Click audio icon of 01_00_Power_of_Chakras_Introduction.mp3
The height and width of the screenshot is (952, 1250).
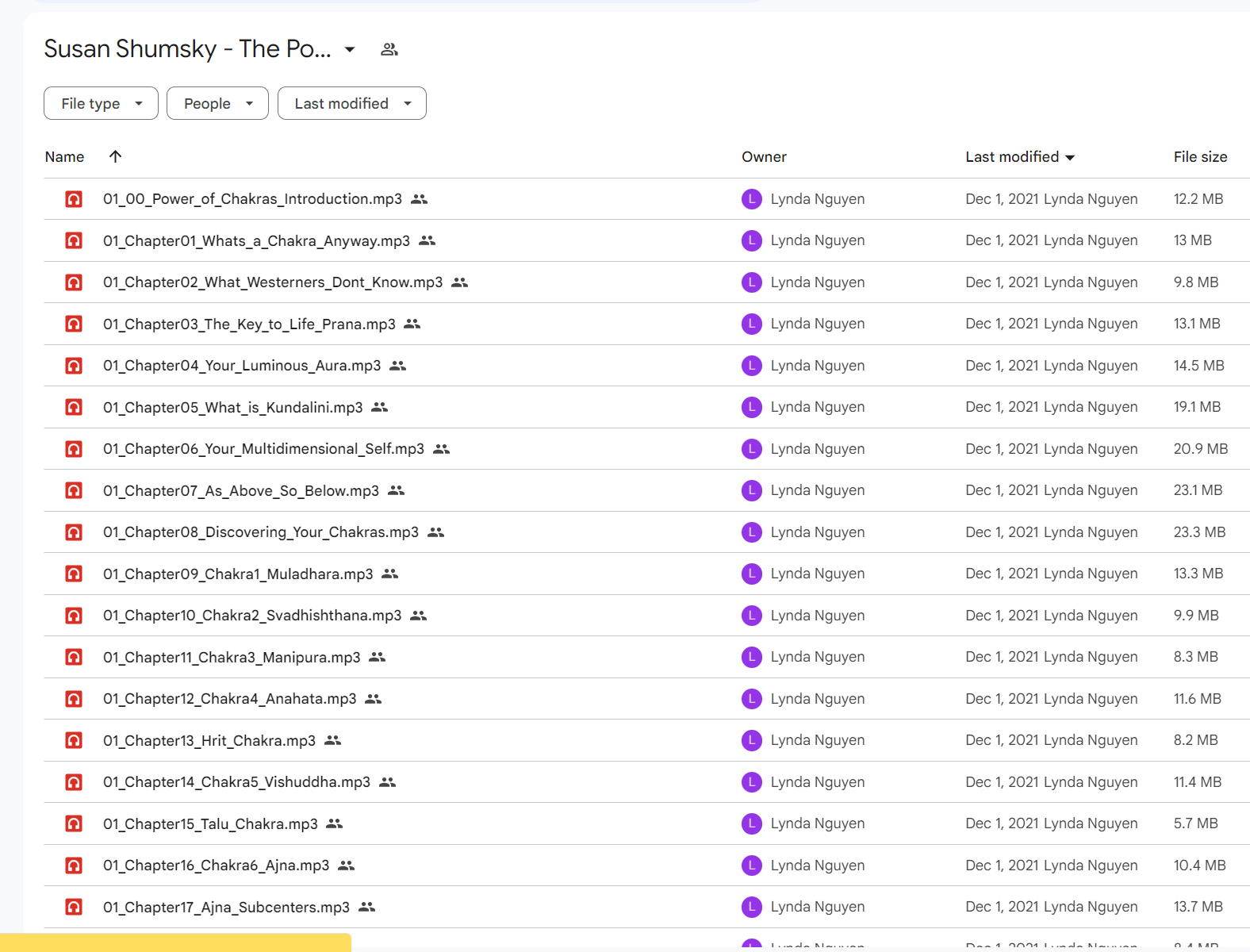coord(74,199)
